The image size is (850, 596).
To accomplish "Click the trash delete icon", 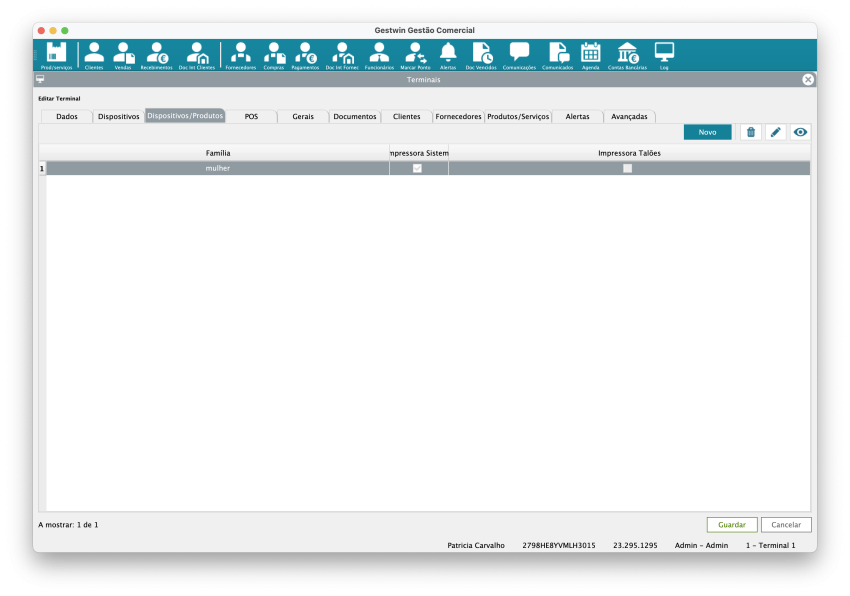I will (751, 132).
